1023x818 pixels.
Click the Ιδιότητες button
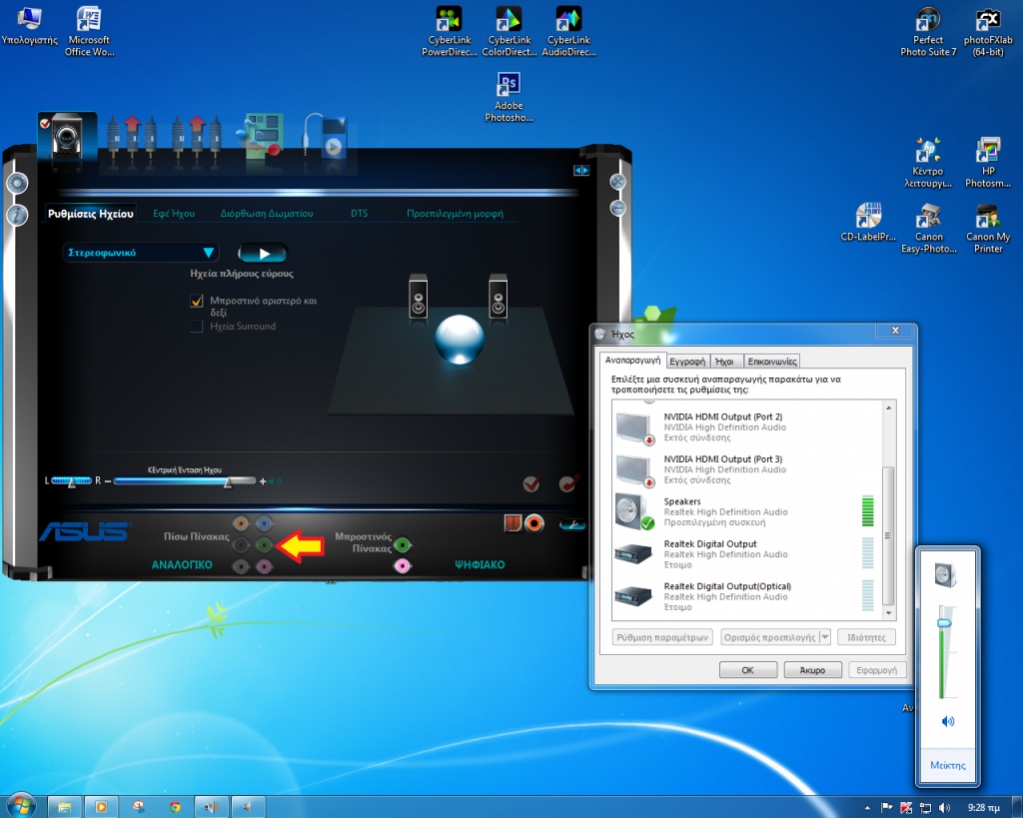point(866,637)
